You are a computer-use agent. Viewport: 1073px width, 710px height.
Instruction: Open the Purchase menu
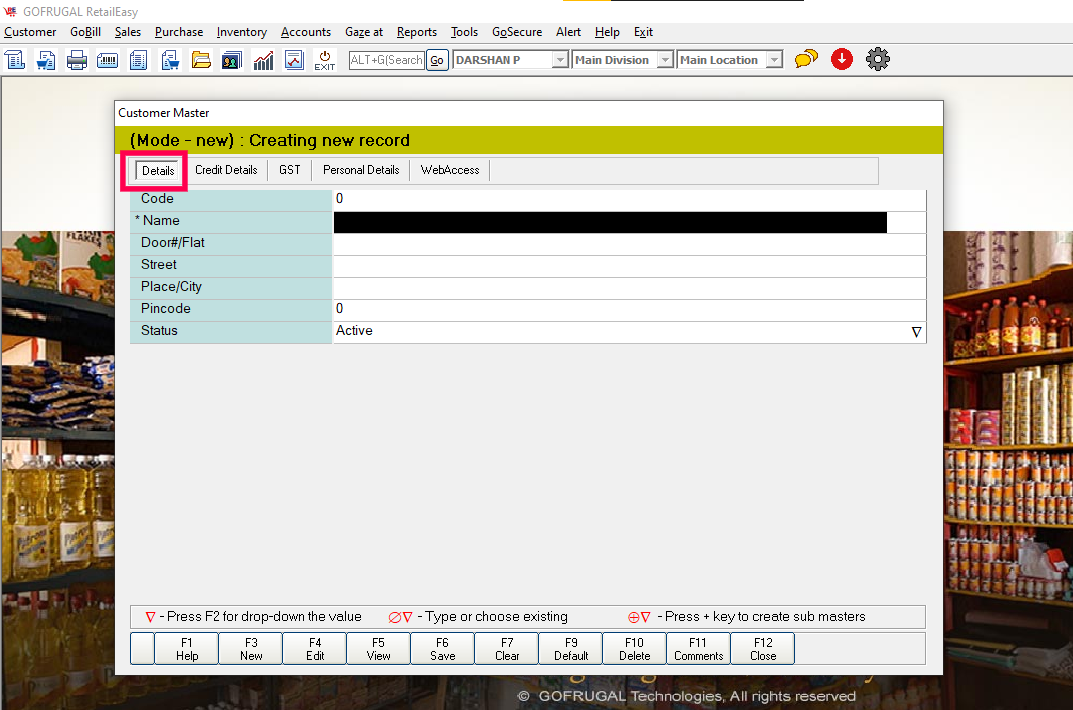179,32
